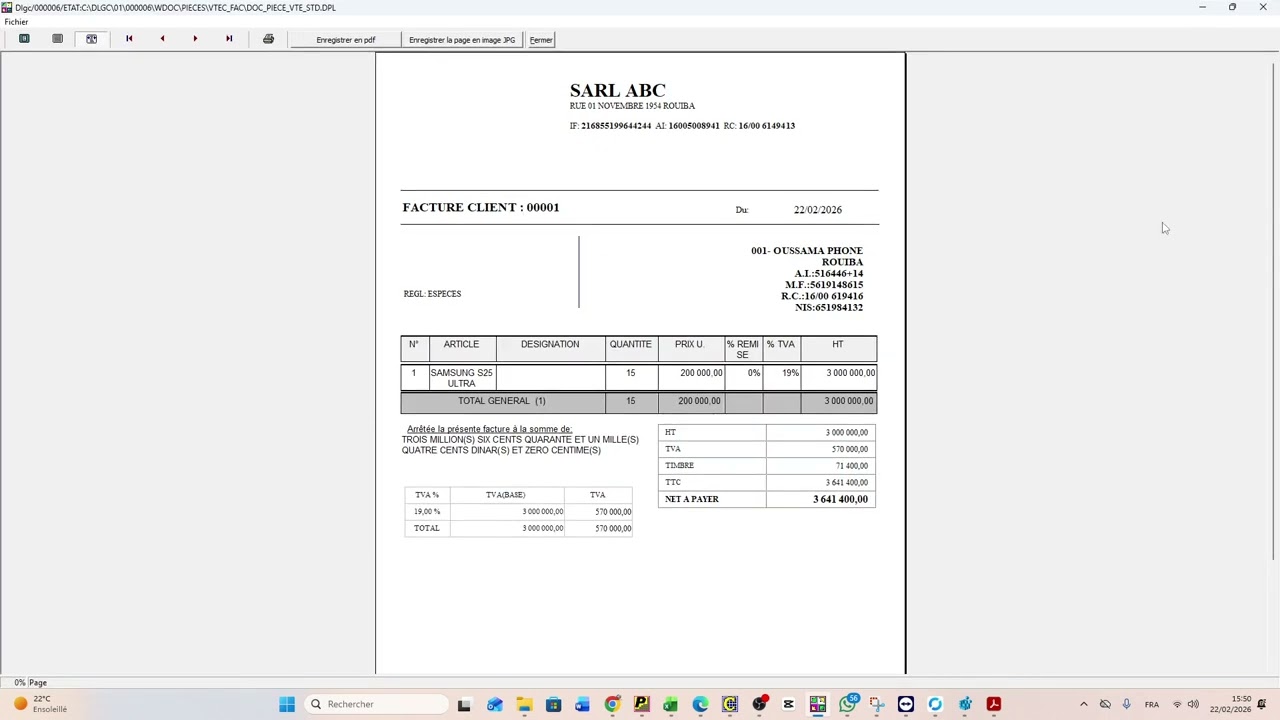
Task: Click the net amount 3 641 400,00
Action: pyautogui.click(x=840, y=499)
